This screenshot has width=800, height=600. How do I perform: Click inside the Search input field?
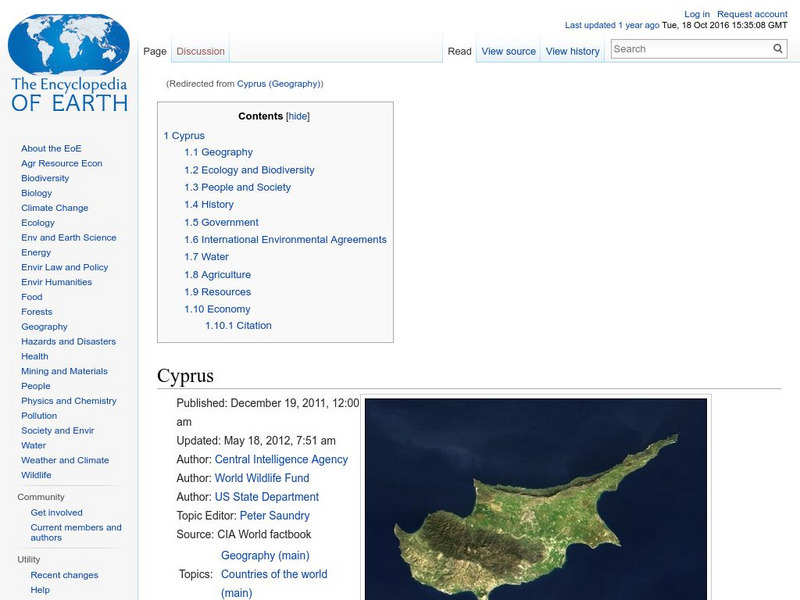(690, 49)
